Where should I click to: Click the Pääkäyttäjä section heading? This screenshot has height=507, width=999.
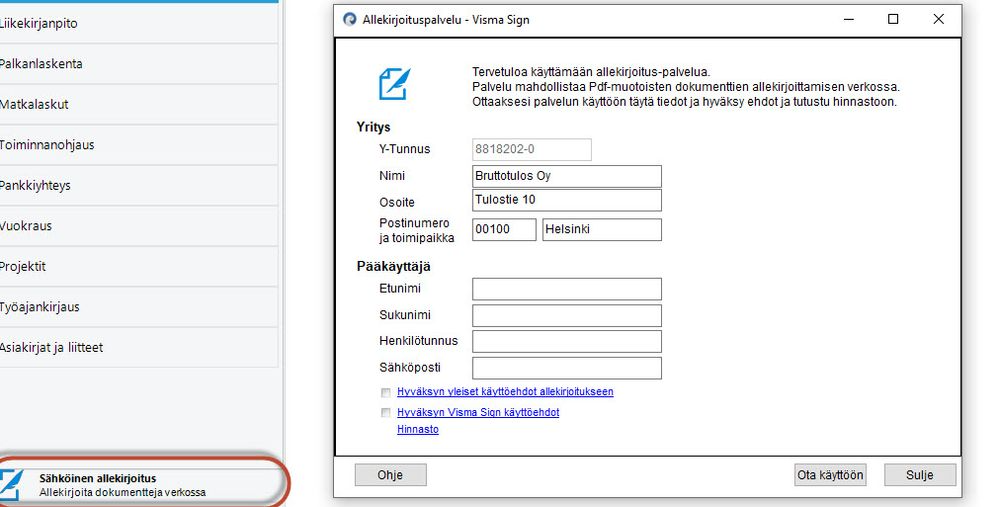[x=394, y=267]
